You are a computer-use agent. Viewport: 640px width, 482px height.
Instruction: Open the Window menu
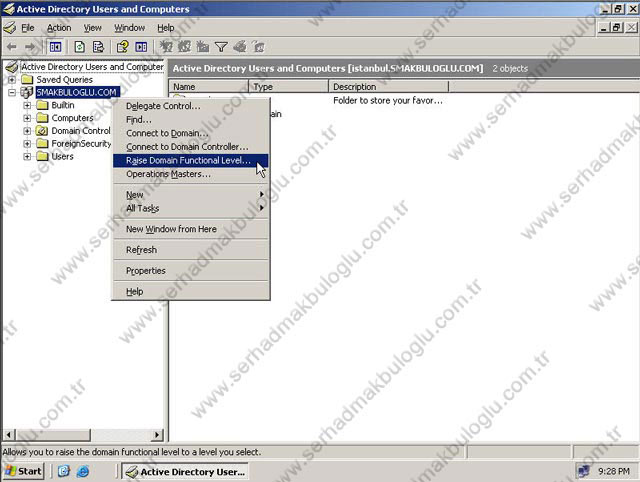pos(129,28)
